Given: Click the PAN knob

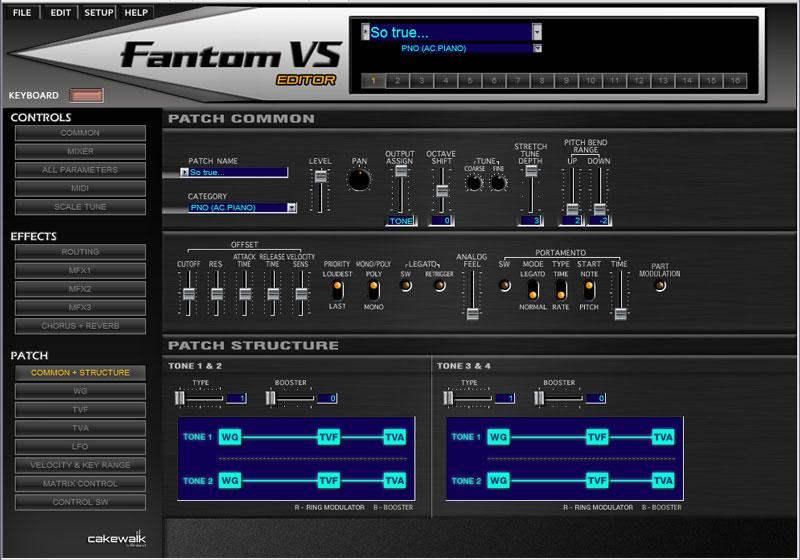Looking at the screenshot, I should 359,180.
